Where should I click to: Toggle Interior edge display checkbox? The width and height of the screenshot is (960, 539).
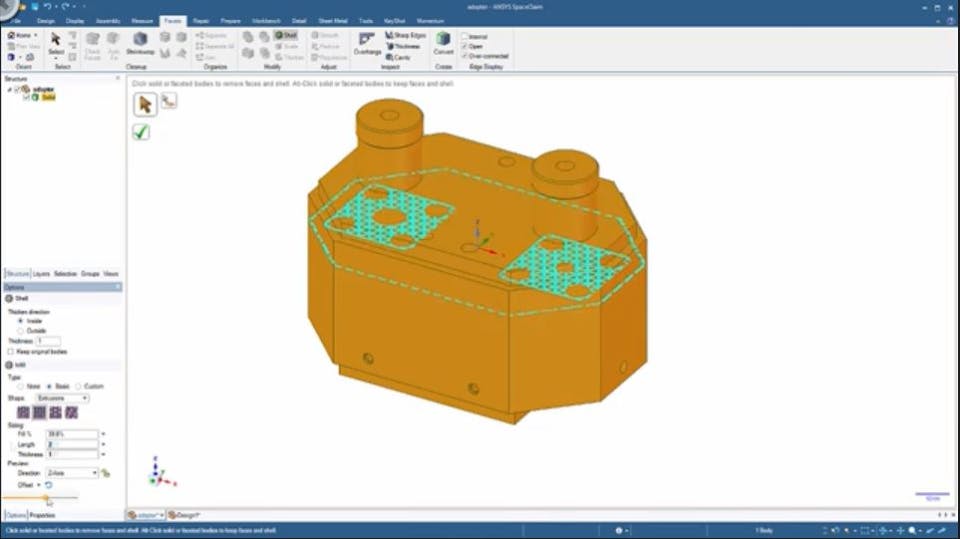(464, 37)
